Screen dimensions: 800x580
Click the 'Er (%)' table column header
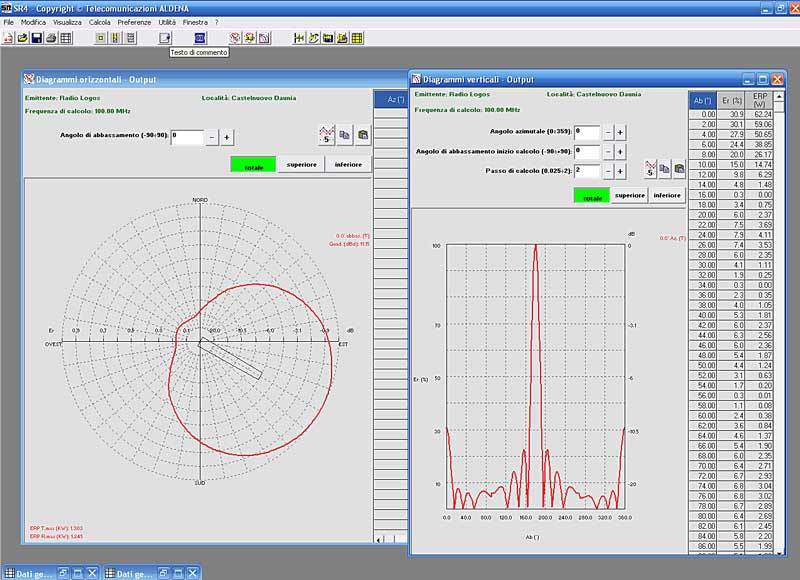732,100
